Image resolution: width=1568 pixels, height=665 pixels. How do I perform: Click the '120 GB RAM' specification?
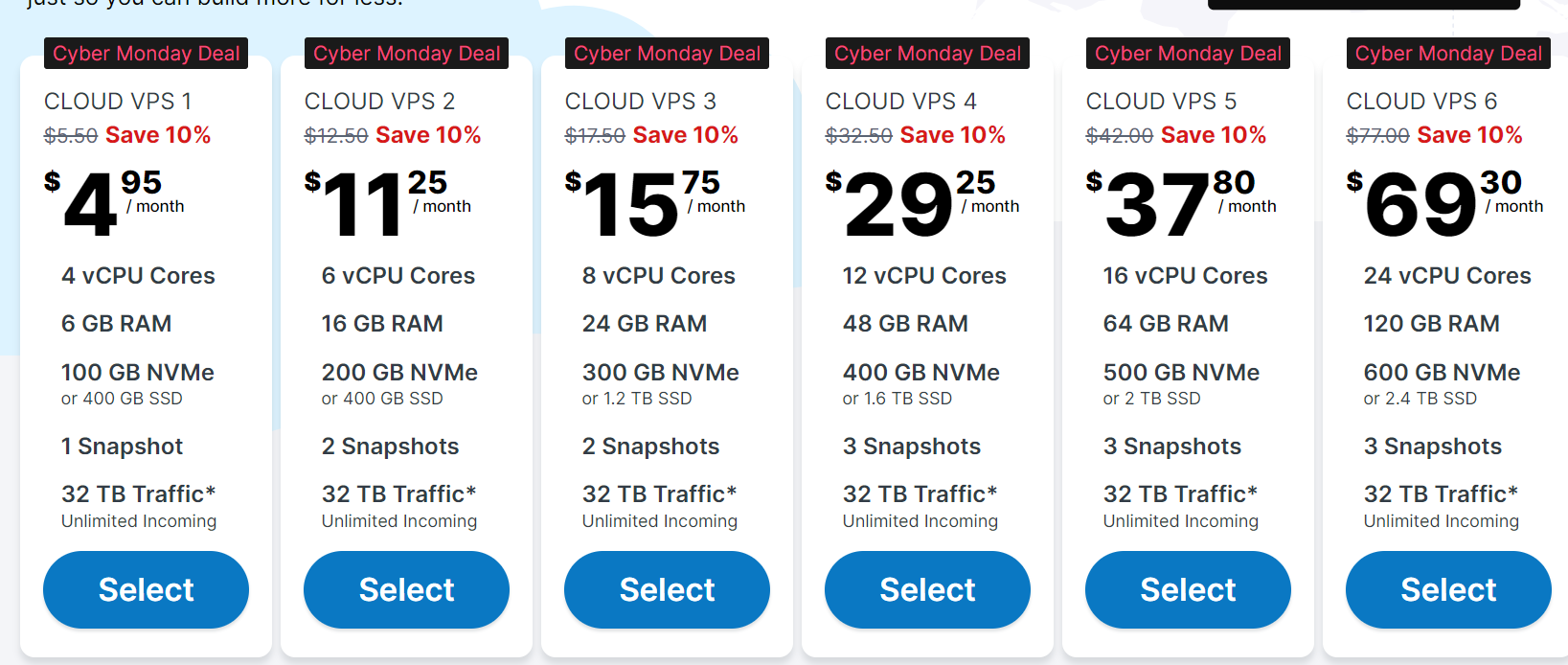coord(1431,324)
